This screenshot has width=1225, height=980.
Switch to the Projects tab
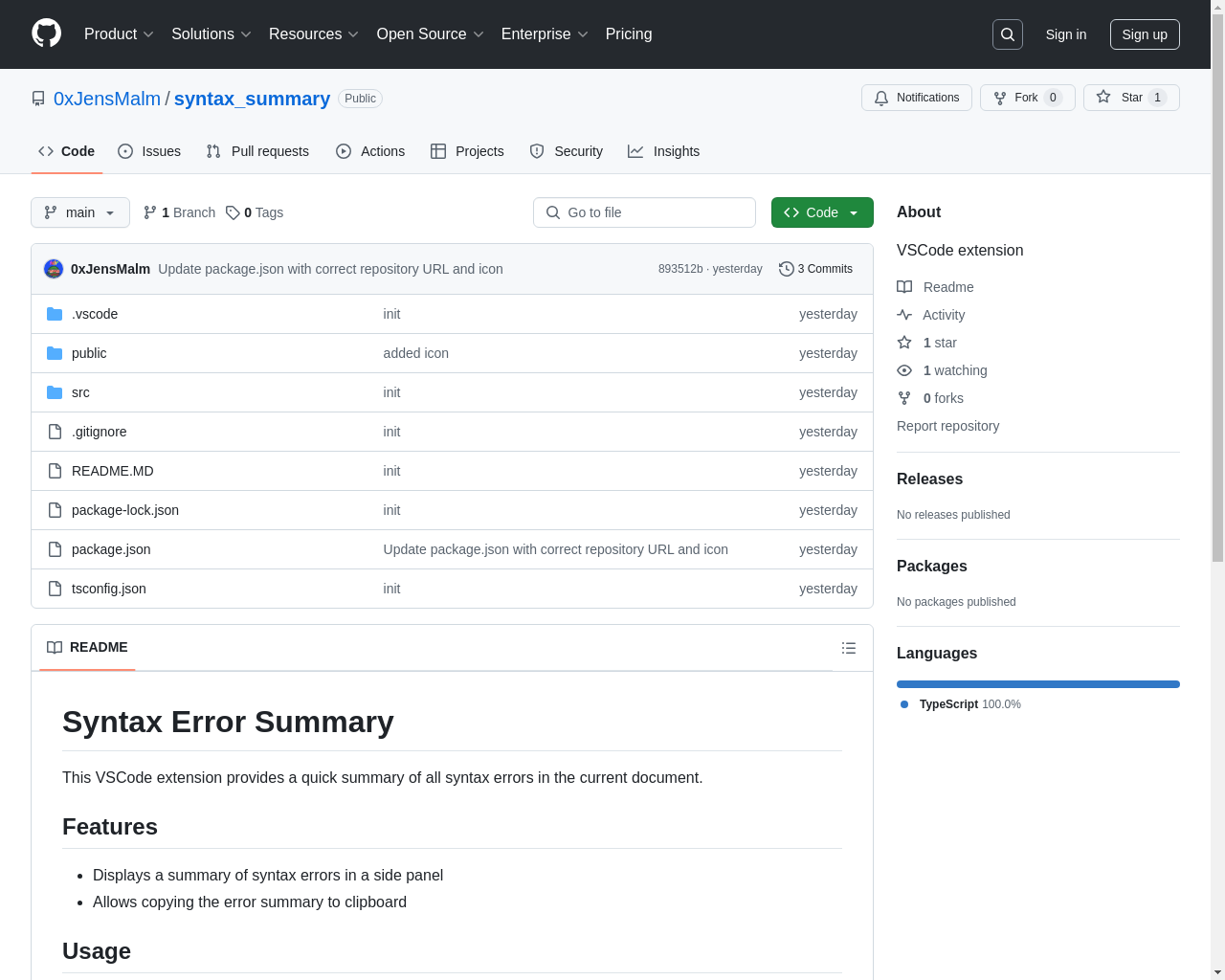(467, 151)
